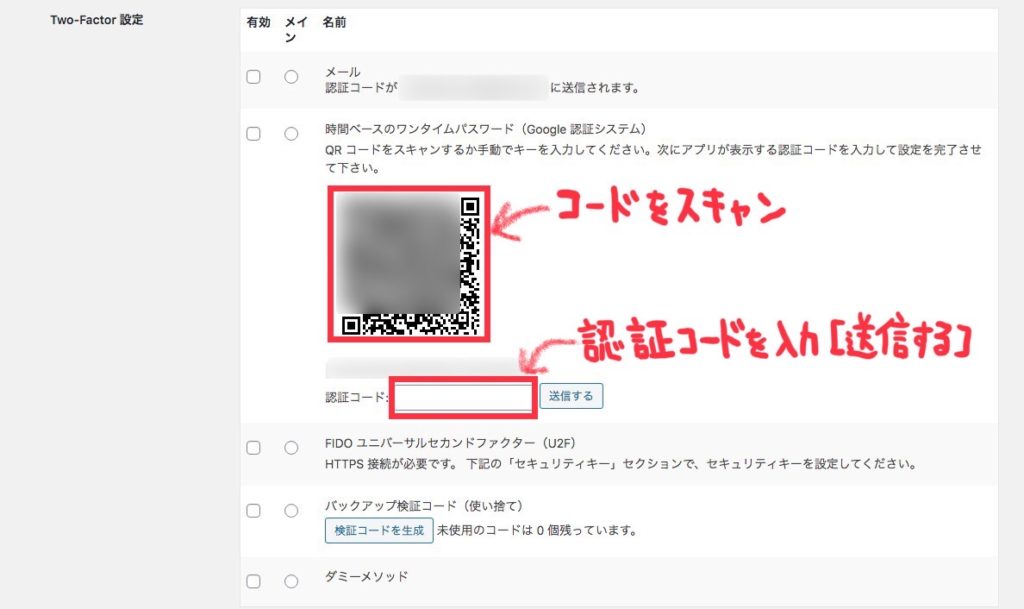1024x609 pixels.
Task: Enable the time-based one-time password checkbox
Action: (253, 134)
